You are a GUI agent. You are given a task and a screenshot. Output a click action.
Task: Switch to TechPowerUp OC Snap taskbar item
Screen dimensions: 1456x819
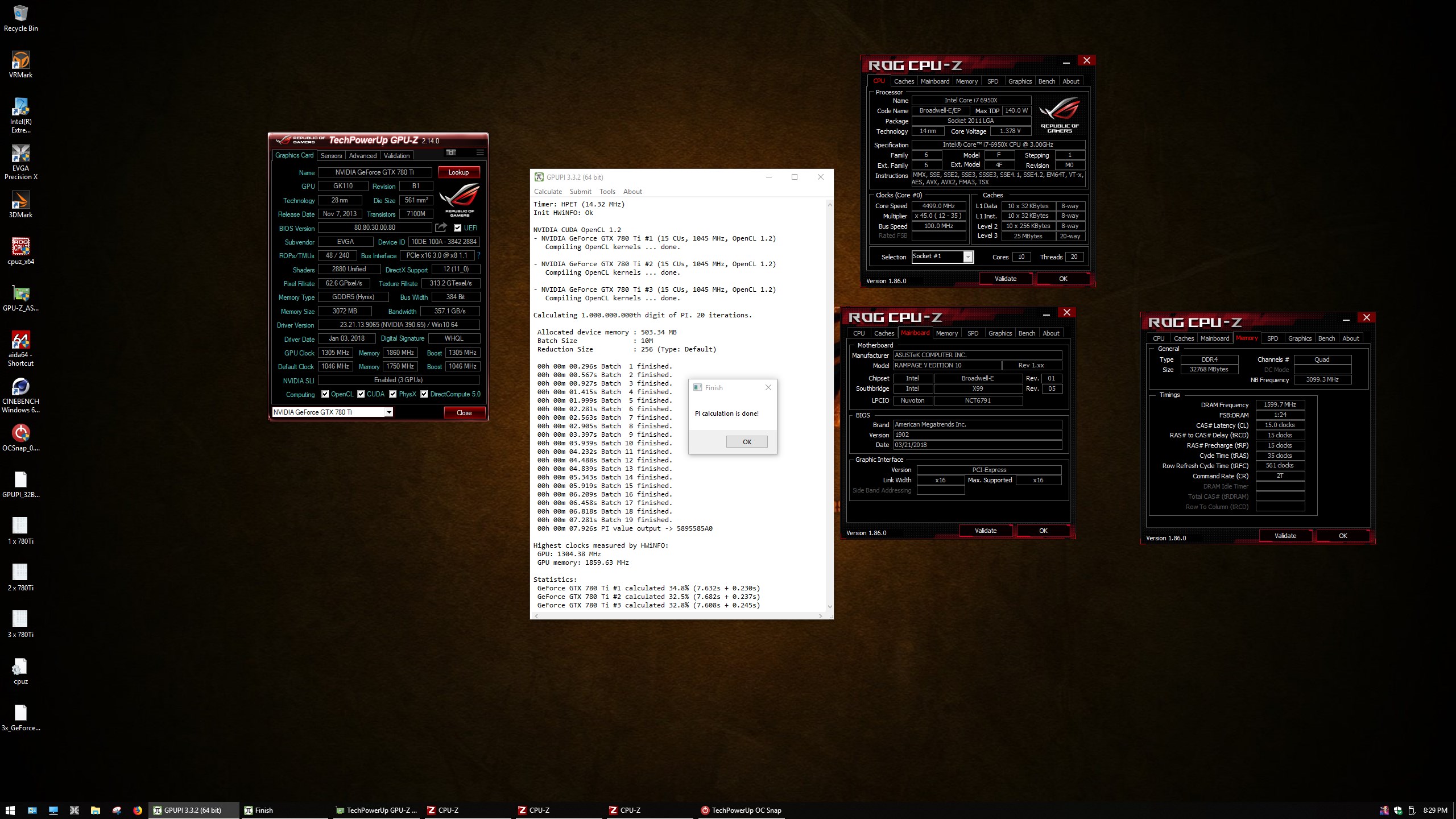[742, 810]
